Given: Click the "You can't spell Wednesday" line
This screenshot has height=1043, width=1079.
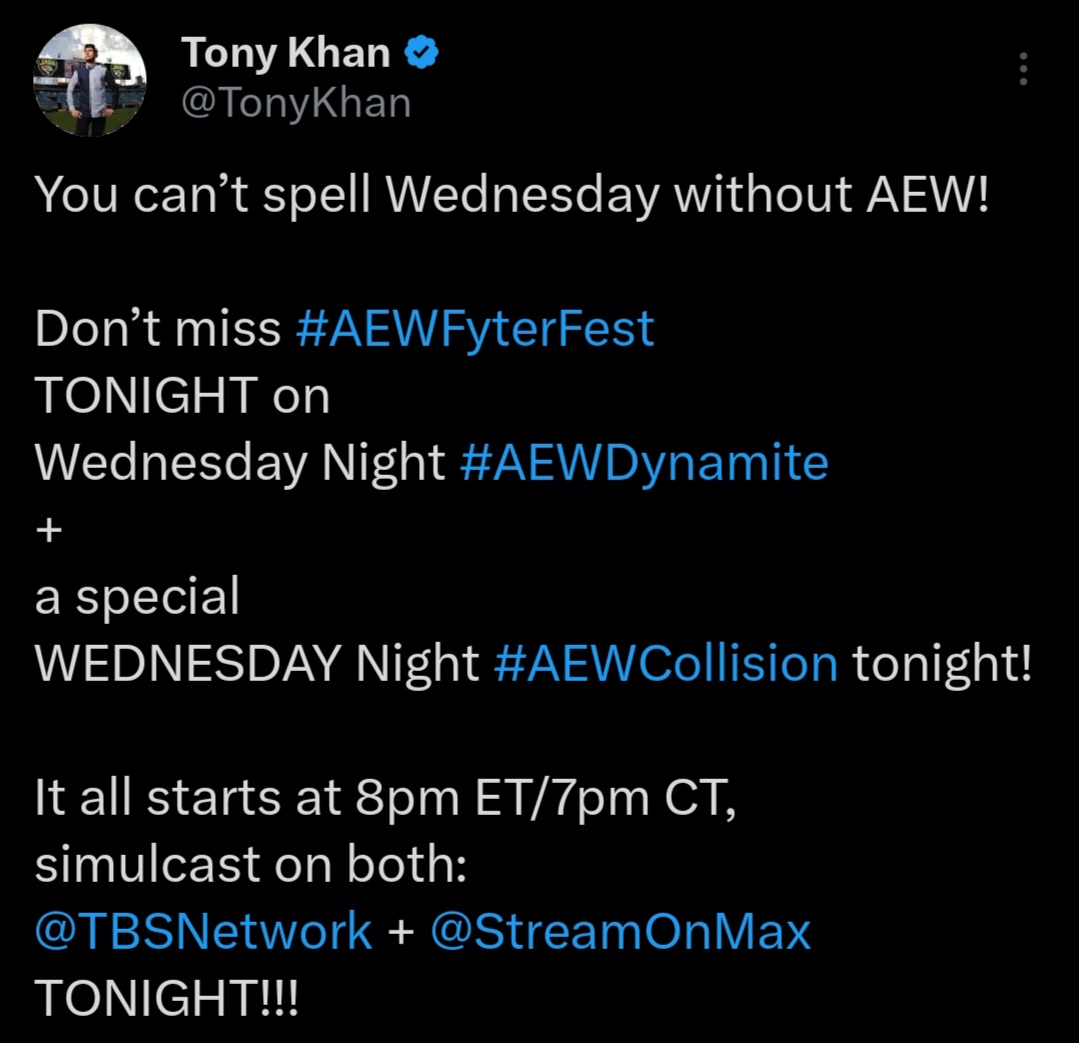Looking at the screenshot, I should pos(512,196).
